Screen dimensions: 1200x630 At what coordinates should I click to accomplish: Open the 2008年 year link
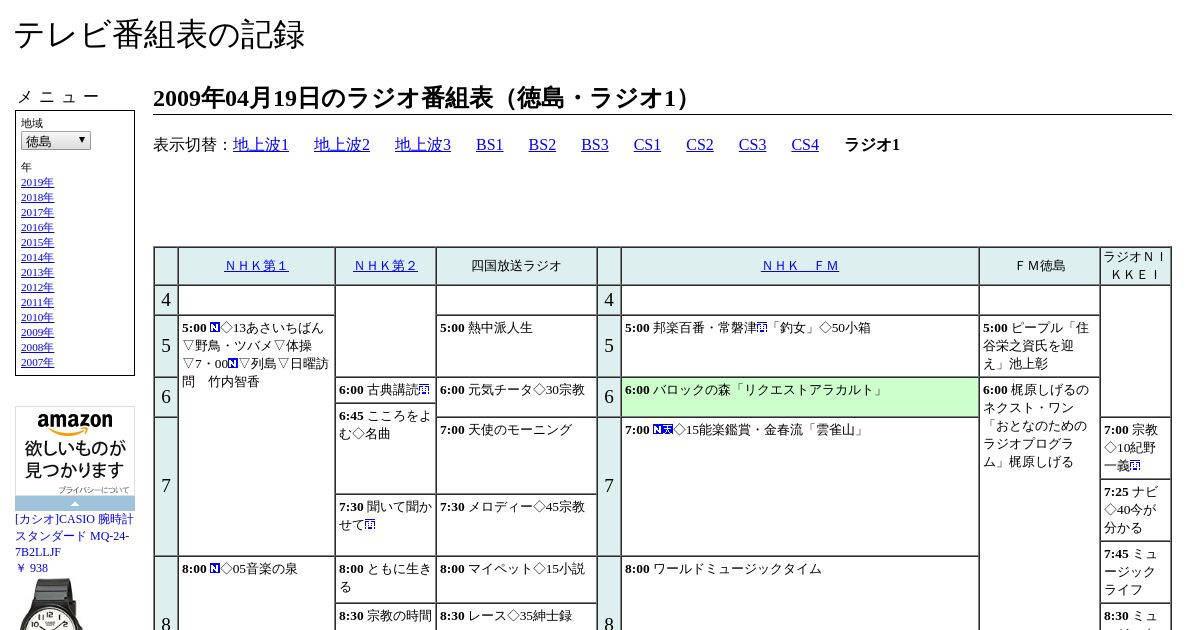(x=37, y=347)
